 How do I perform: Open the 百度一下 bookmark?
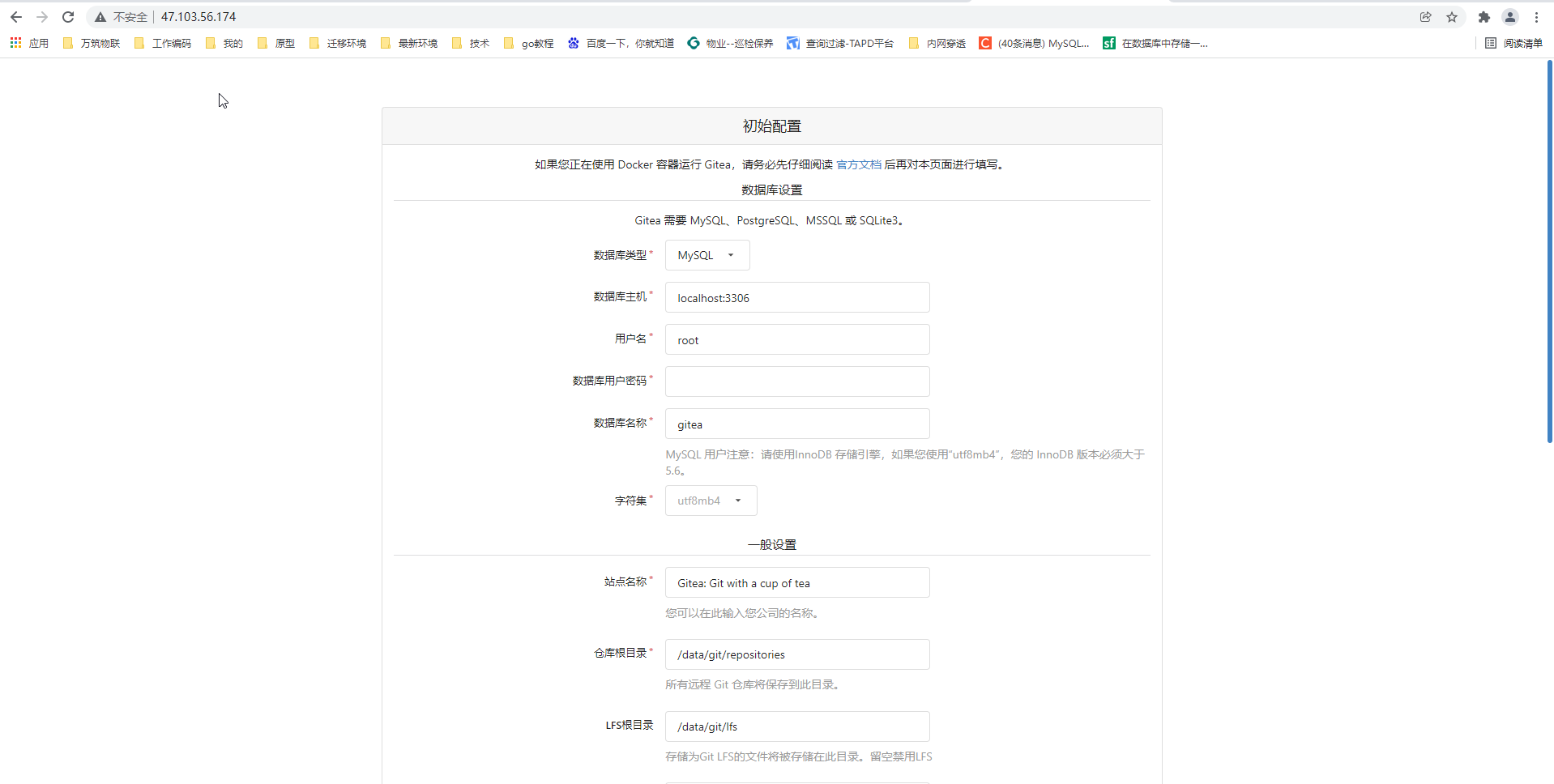tap(621, 43)
